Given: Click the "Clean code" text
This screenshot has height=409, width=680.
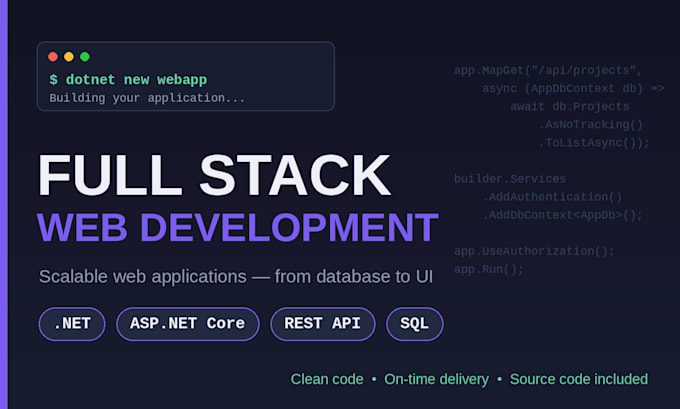Looking at the screenshot, I should pos(327,380).
